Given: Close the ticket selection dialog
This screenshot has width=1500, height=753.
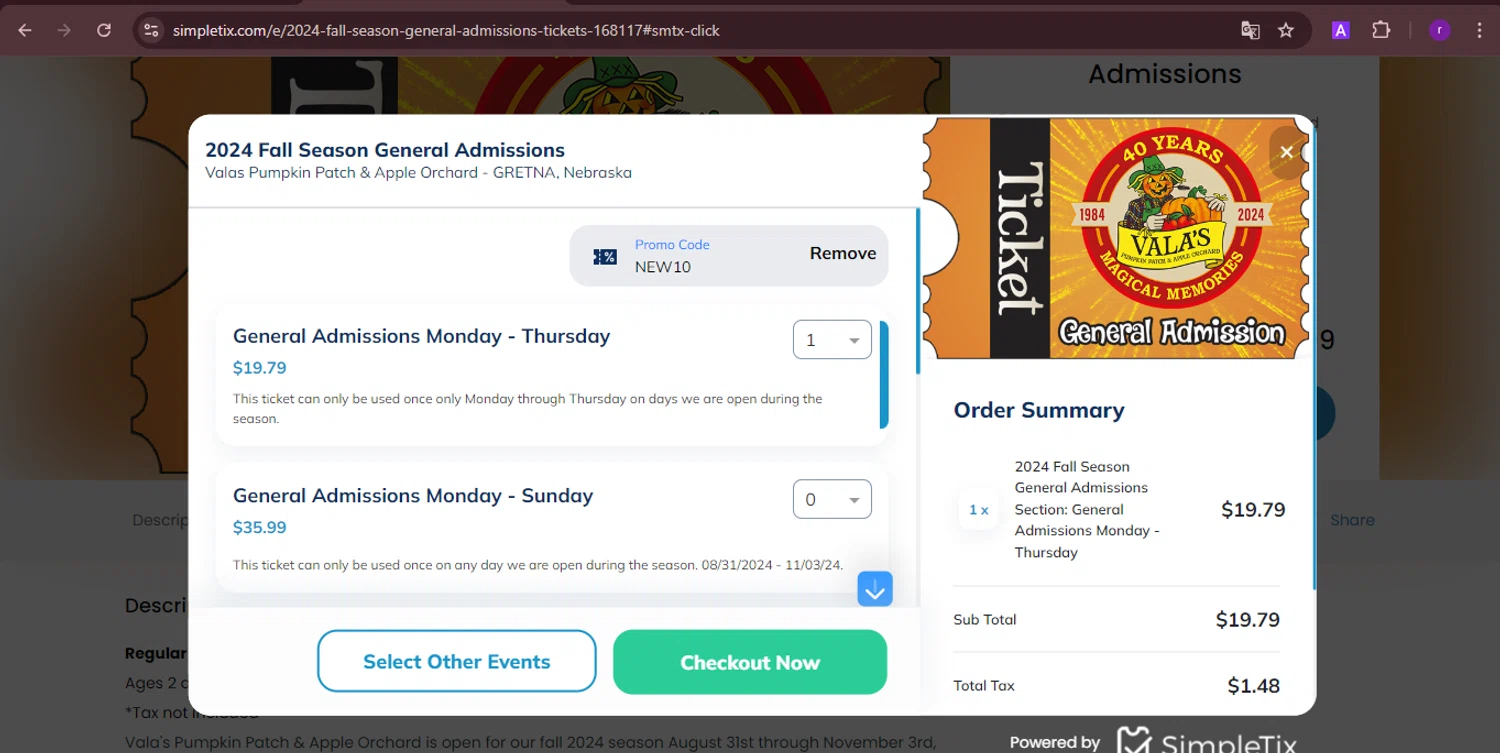Looking at the screenshot, I should [1287, 152].
